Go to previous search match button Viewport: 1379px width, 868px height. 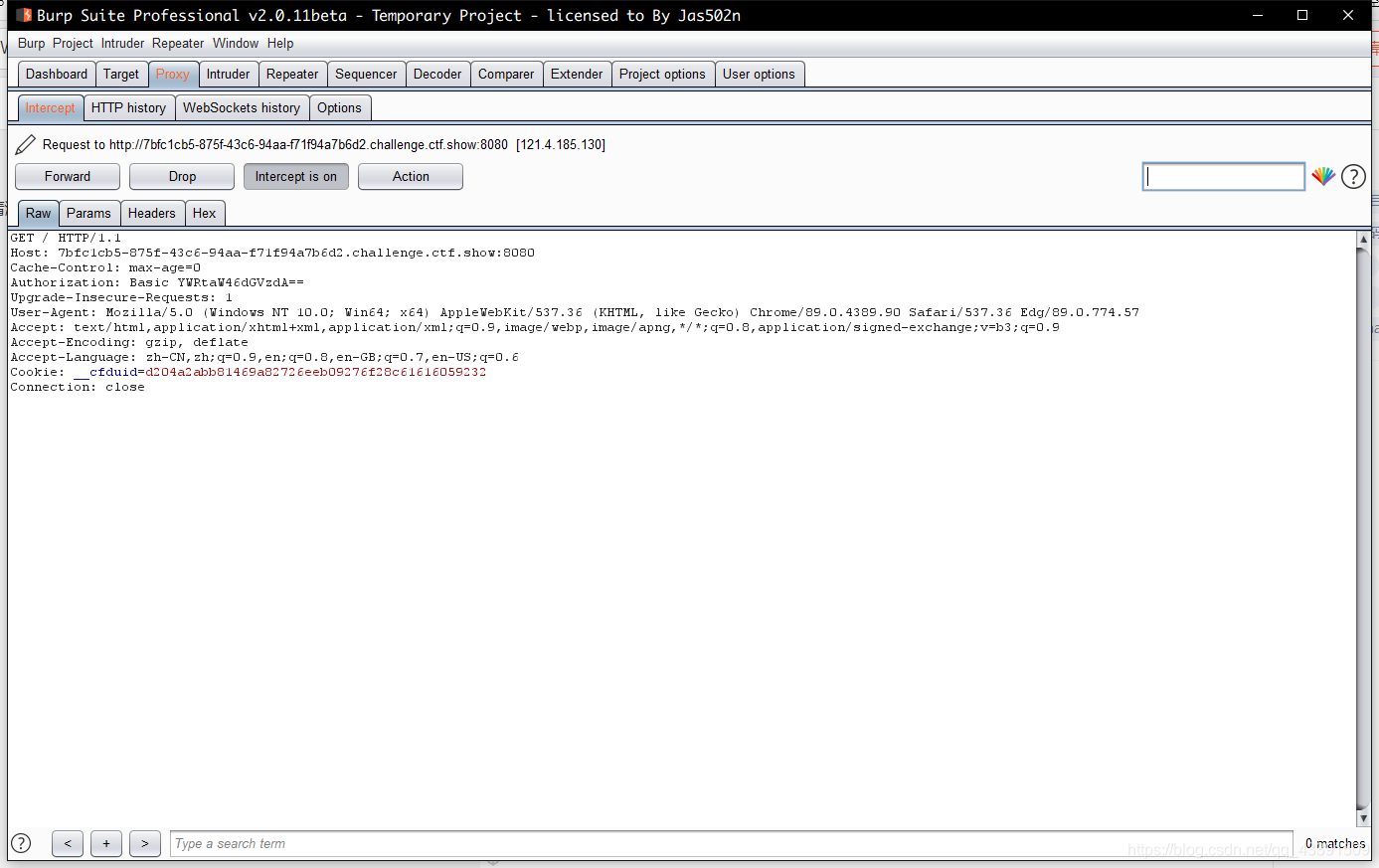pos(68,843)
